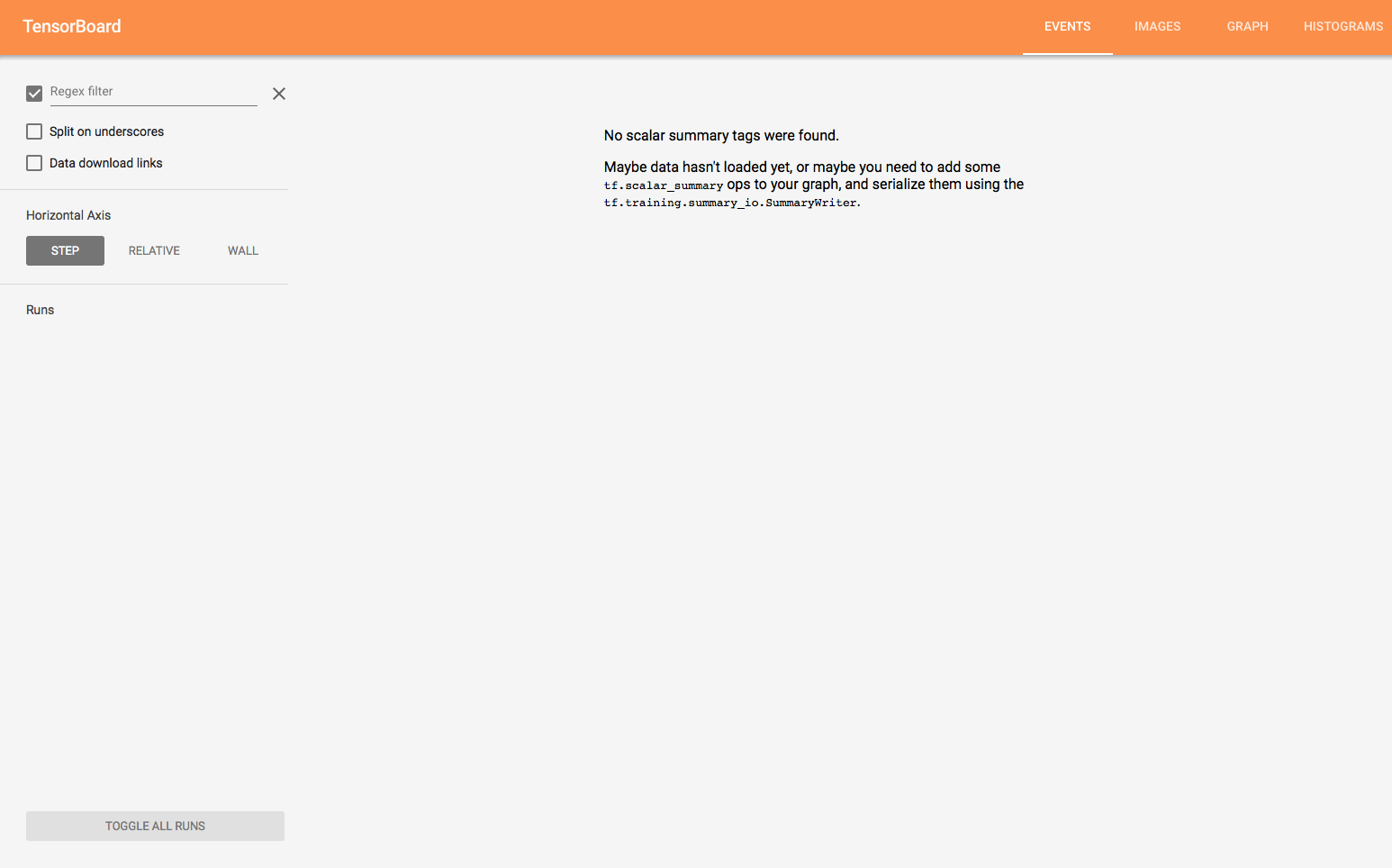
Task: Select STEP horizontal axis
Action: [65, 250]
